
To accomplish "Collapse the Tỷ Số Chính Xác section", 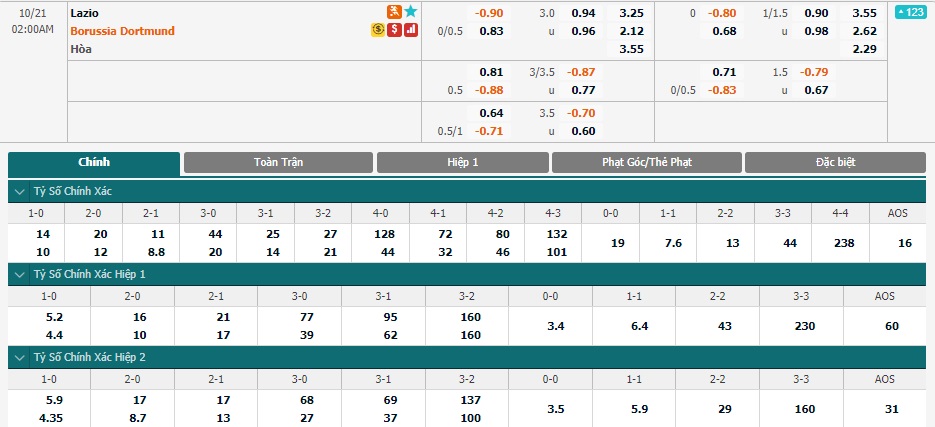I will click(20, 192).
